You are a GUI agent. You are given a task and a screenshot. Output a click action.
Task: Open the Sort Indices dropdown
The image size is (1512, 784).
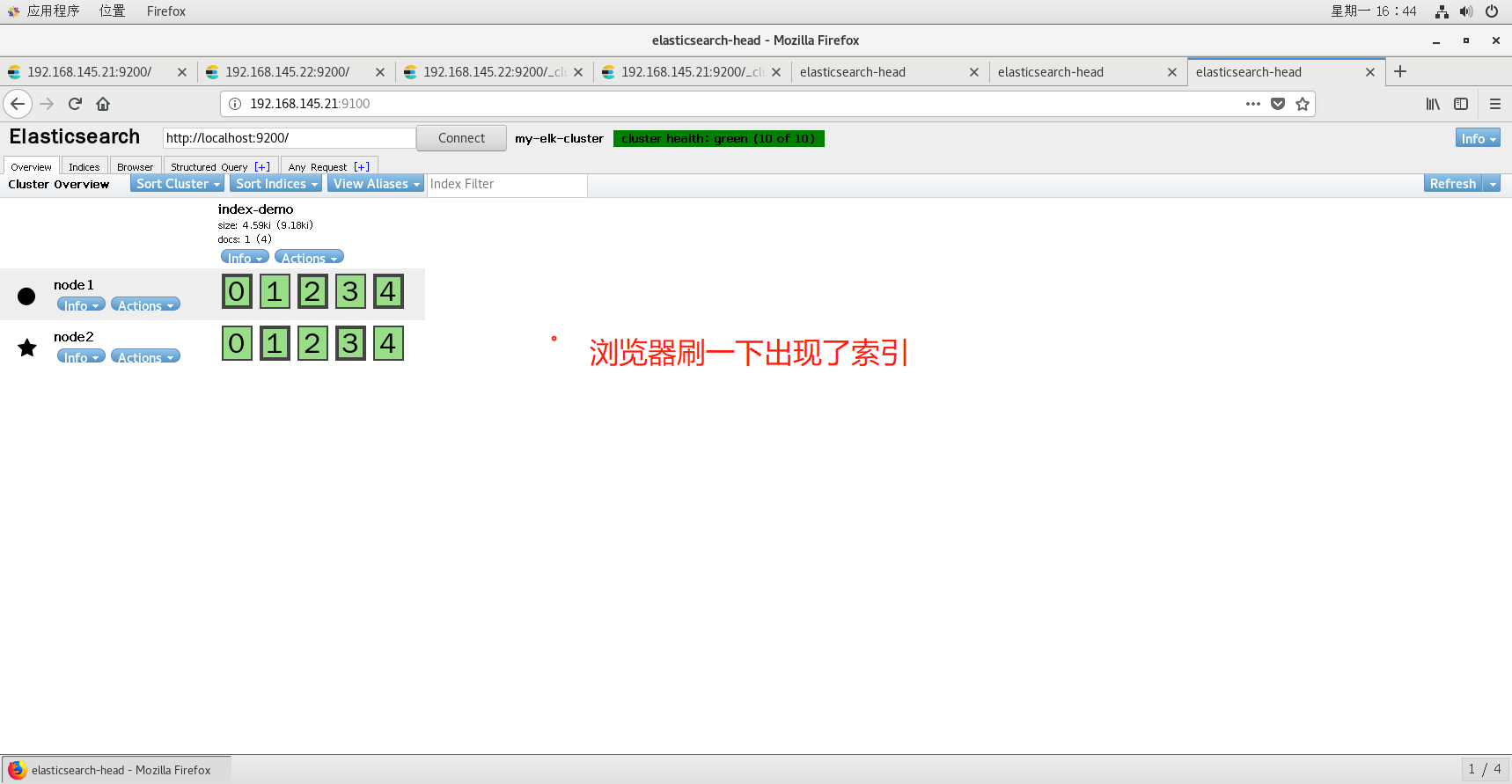point(276,184)
